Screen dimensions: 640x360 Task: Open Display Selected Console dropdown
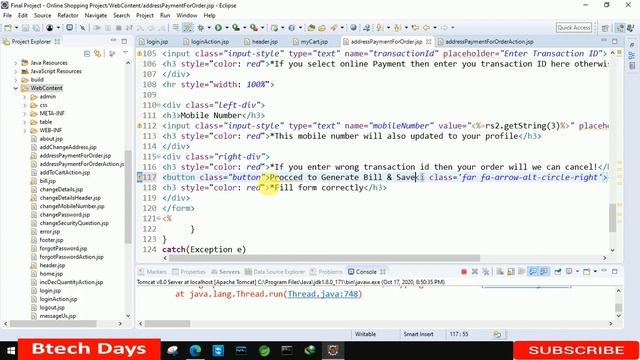(577, 271)
